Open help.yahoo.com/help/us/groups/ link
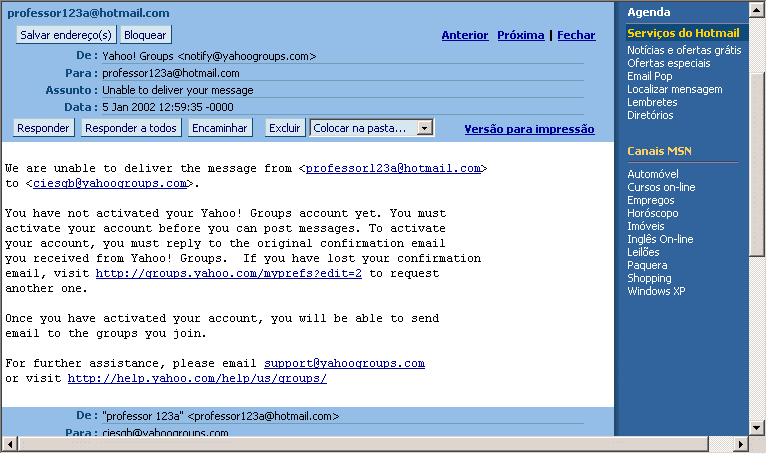This screenshot has height=454, width=767. click(197, 378)
